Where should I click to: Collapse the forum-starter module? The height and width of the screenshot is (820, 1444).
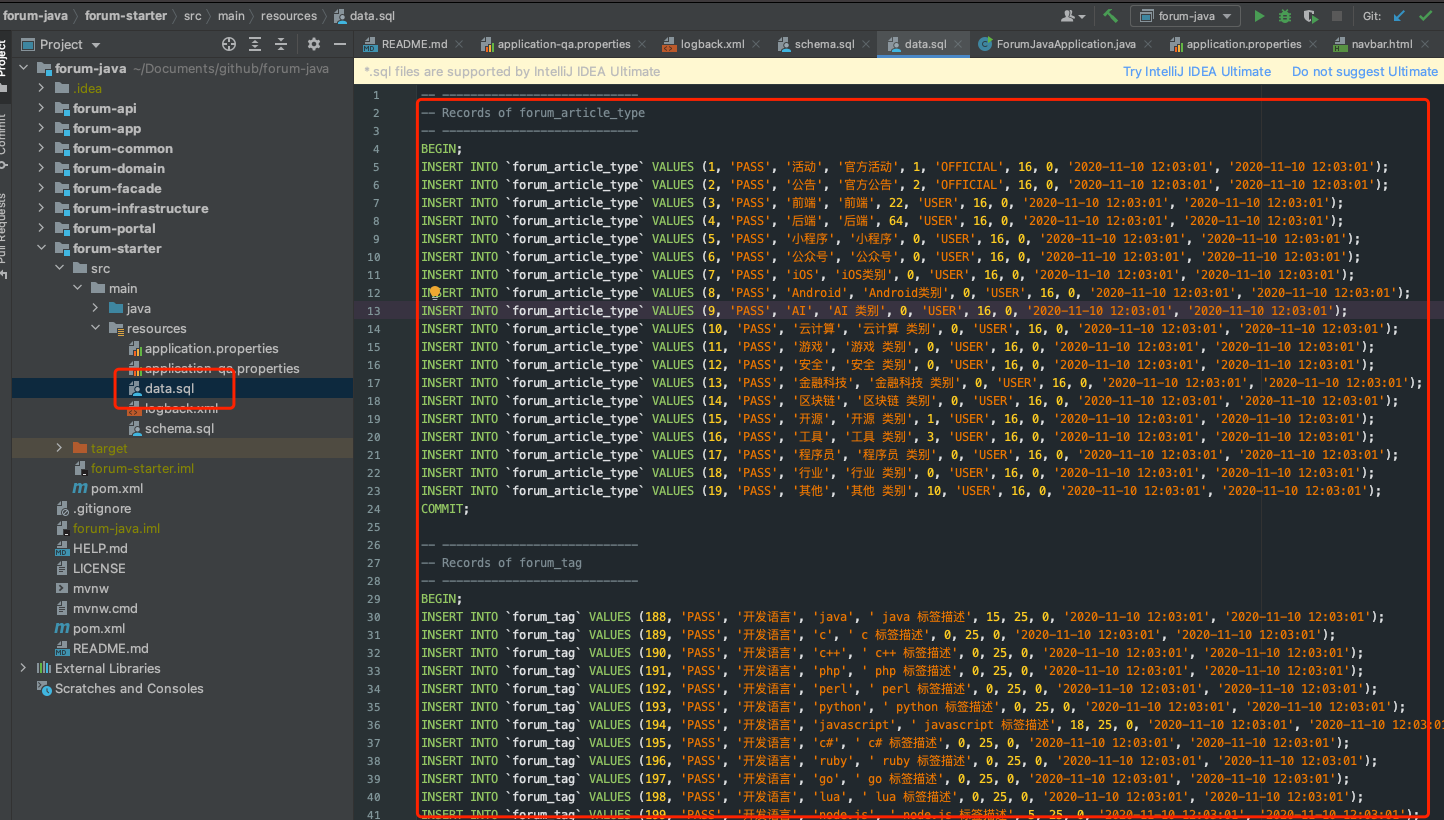coord(41,248)
